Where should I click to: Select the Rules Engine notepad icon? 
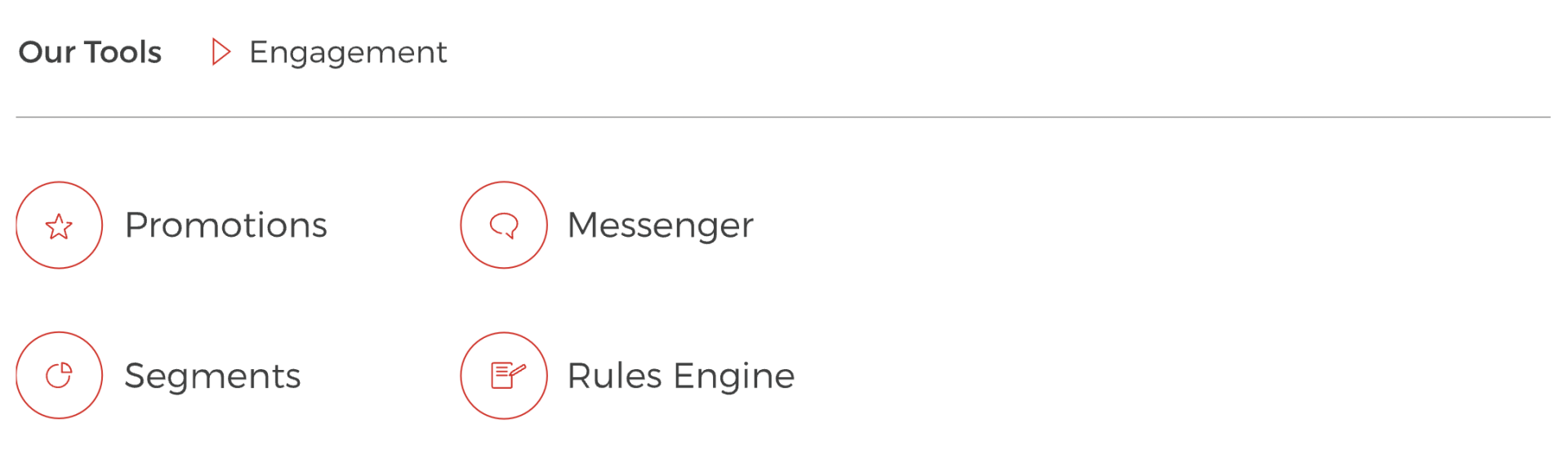(501, 376)
